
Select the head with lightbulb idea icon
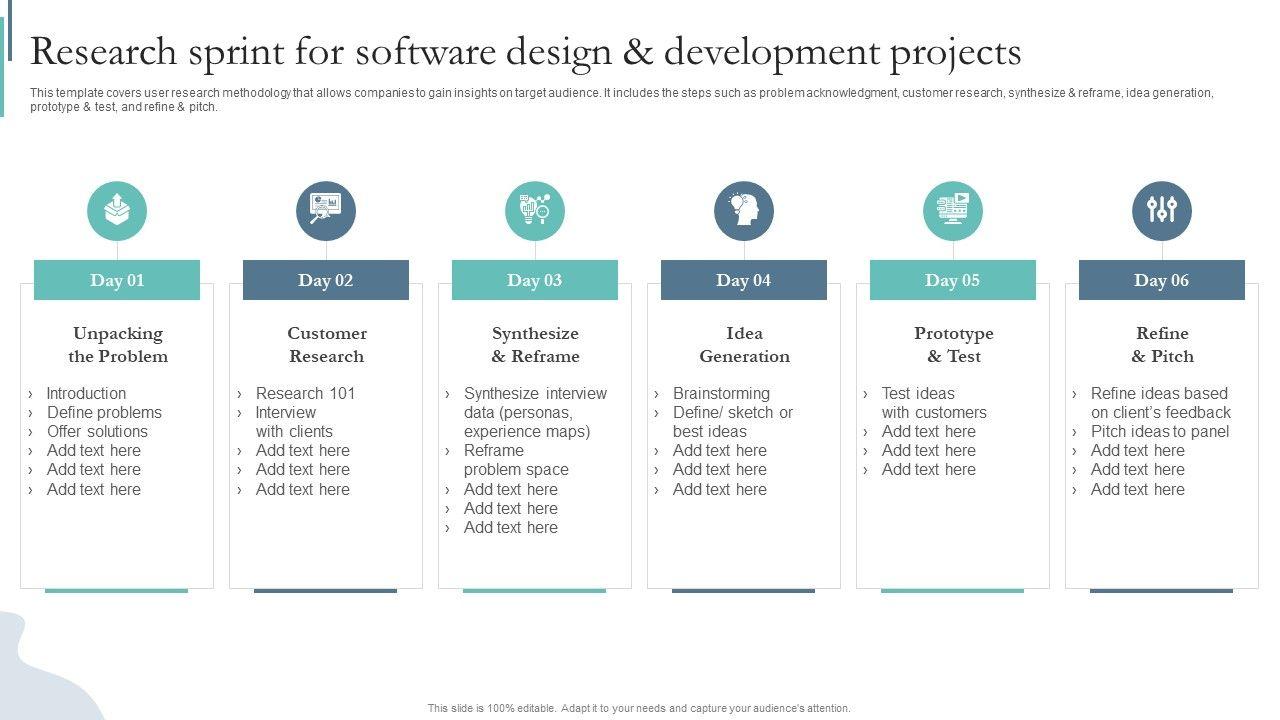pyautogui.click(x=744, y=211)
